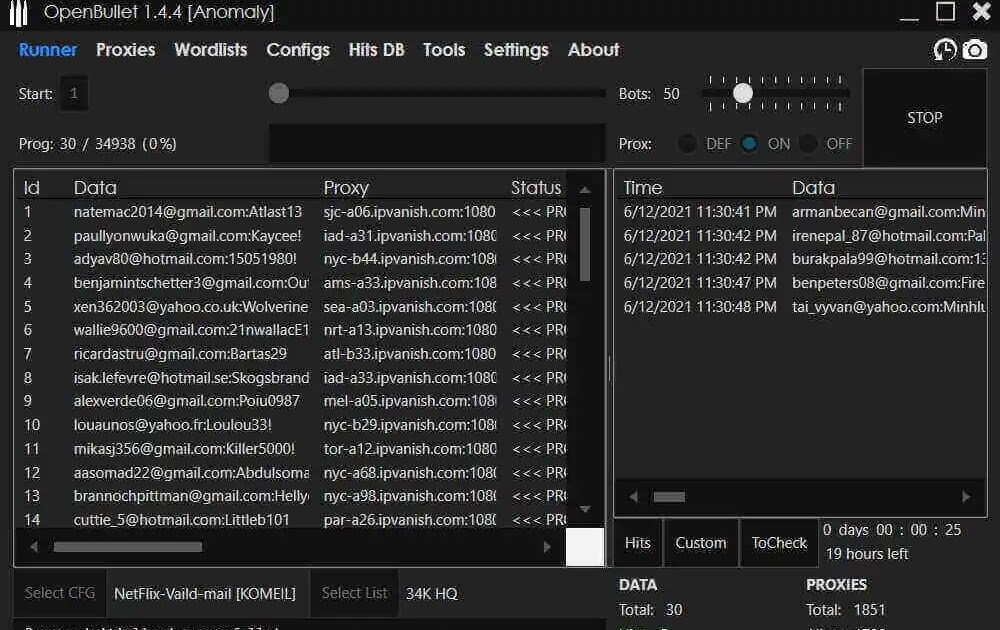The height and width of the screenshot is (630, 1000).
Task: Click the Start number input field
Action: pyautogui.click(x=74, y=94)
